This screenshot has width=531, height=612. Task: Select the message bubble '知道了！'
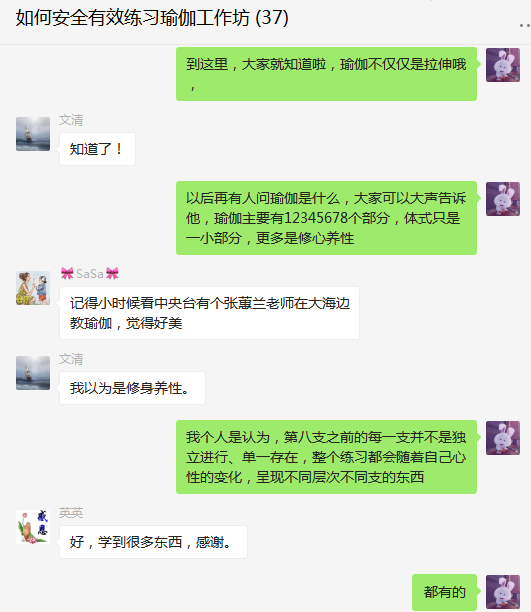point(97,149)
